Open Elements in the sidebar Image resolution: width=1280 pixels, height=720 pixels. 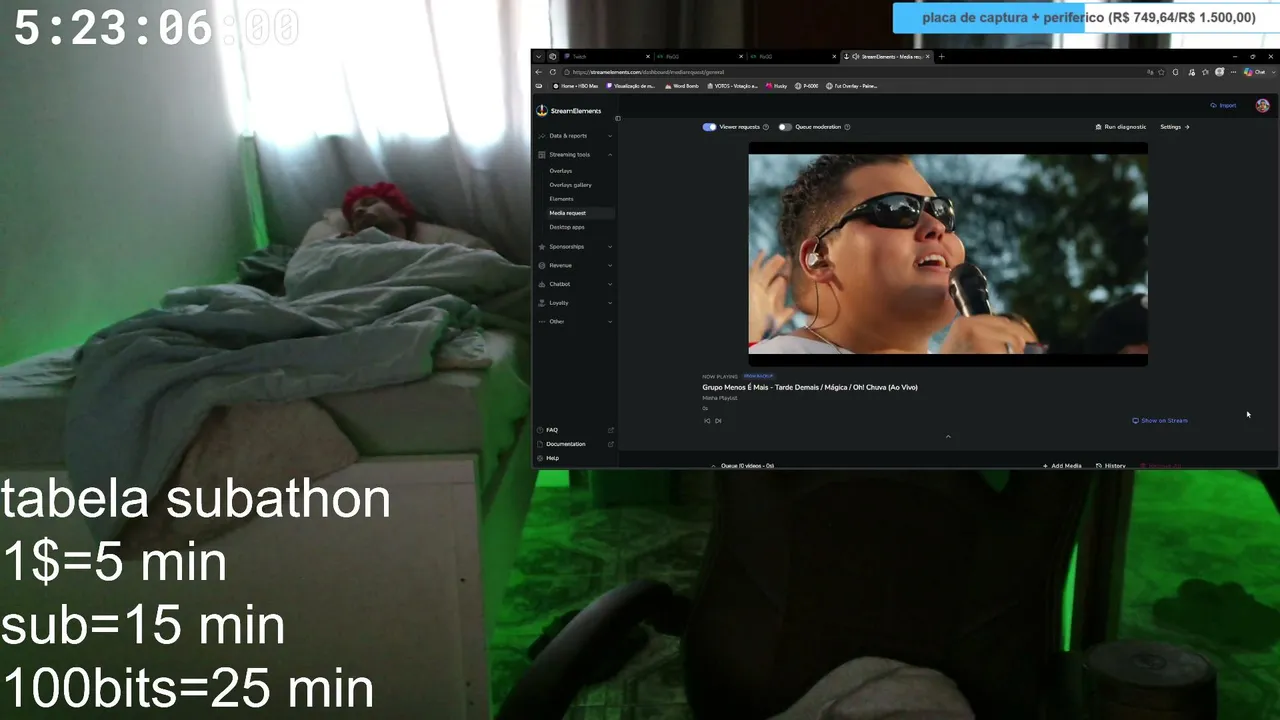click(561, 199)
